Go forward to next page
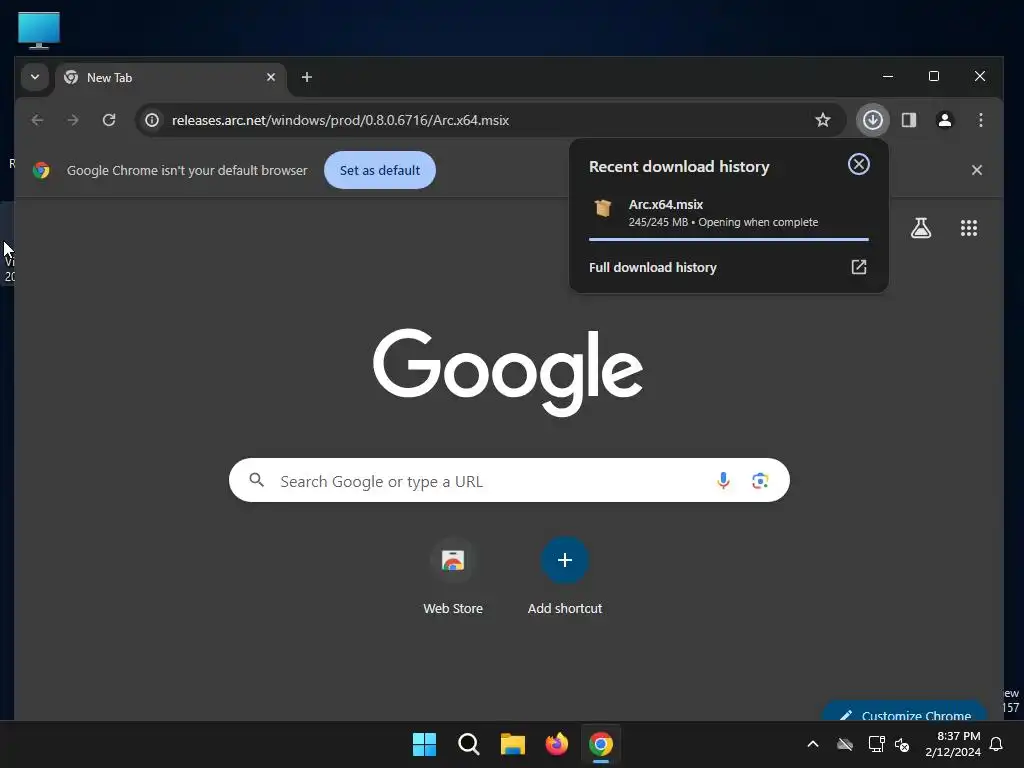The width and height of the screenshot is (1024, 768). point(73,120)
